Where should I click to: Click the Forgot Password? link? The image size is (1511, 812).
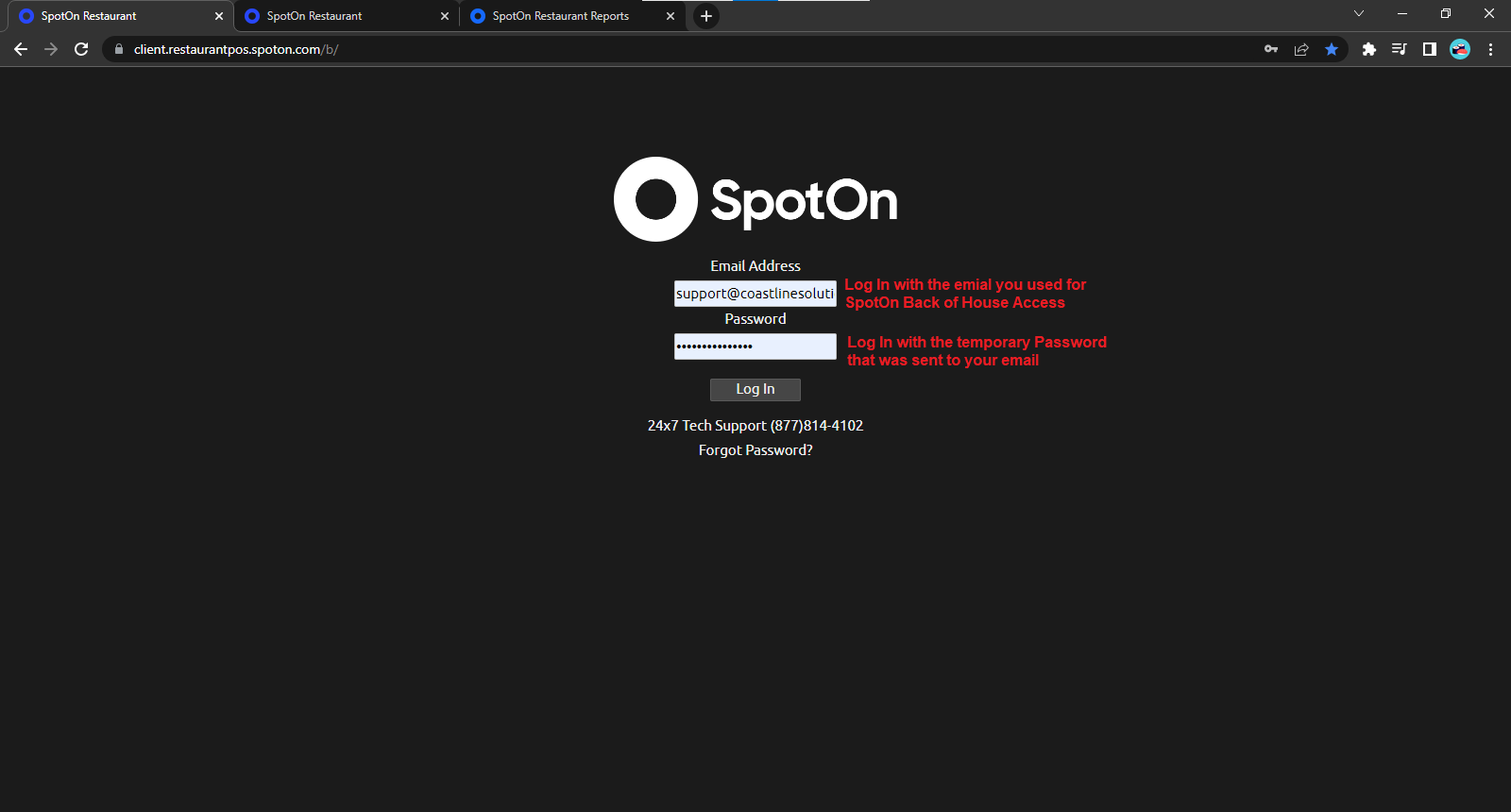755,450
